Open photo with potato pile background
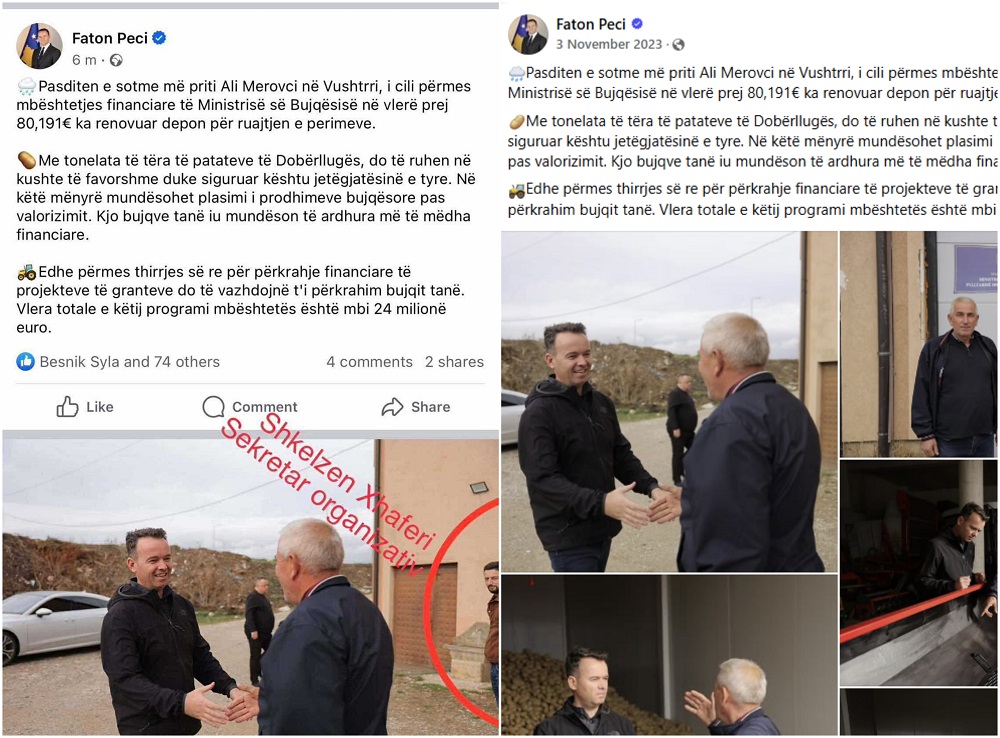This screenshot has height=738, width=1000. (669, 655)
